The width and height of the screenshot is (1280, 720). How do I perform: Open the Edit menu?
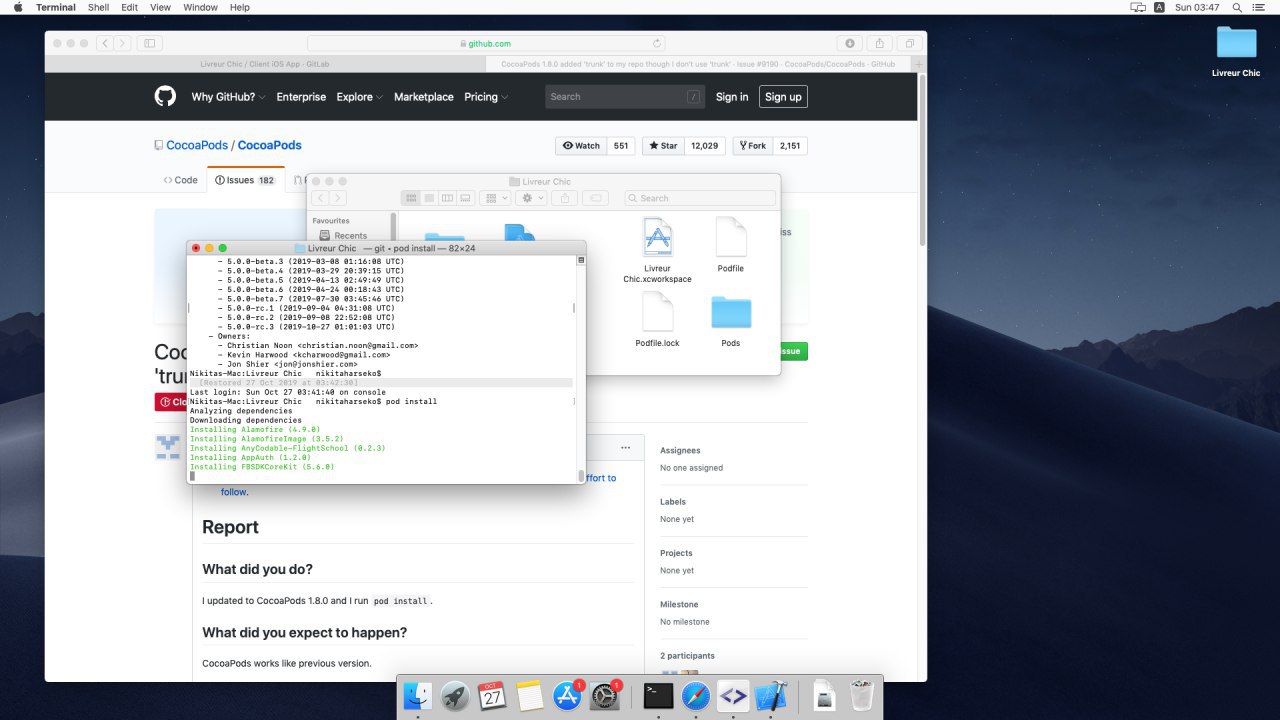pyautogui.click(x=130, y=7)
